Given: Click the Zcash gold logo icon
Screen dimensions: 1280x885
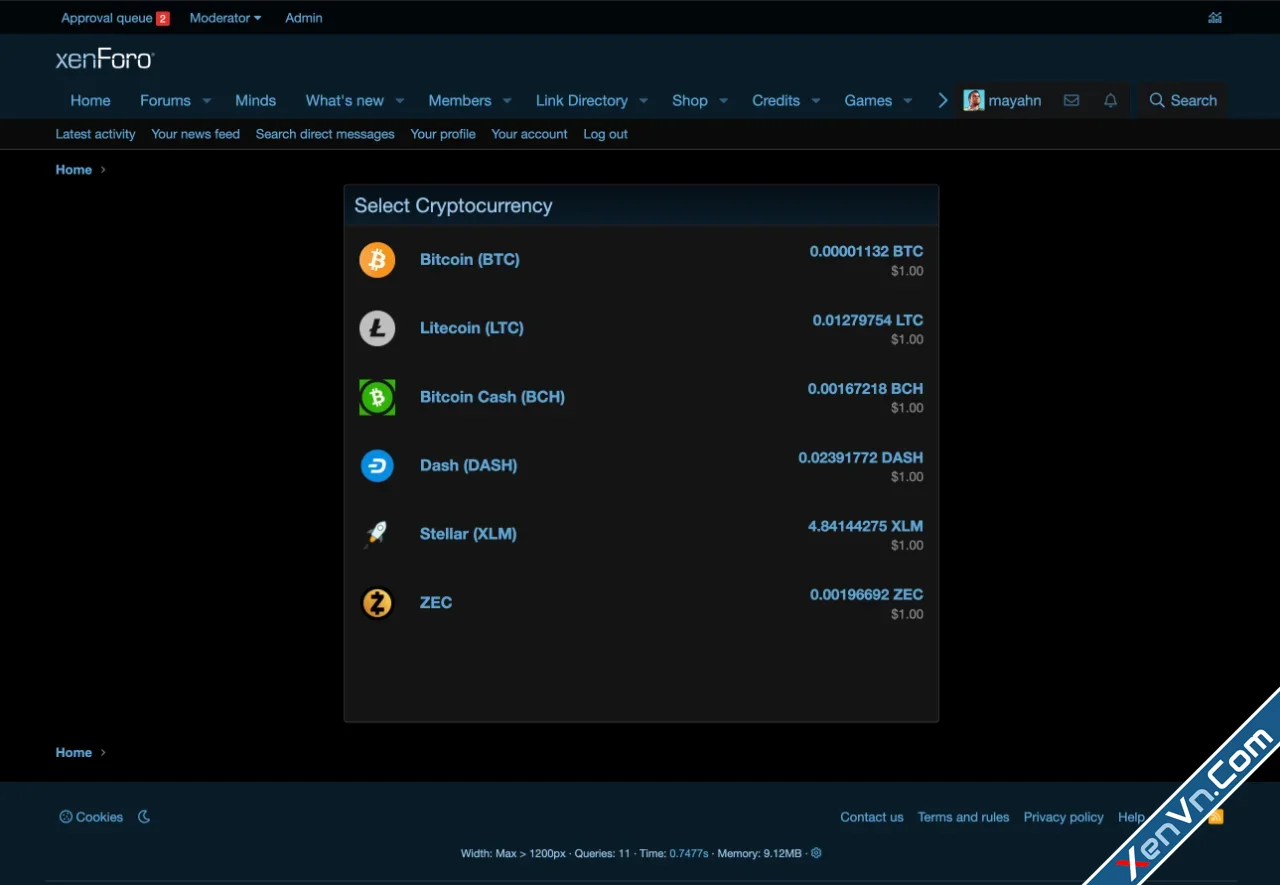Looking at the screenshot, I should (x=377, y=603).
